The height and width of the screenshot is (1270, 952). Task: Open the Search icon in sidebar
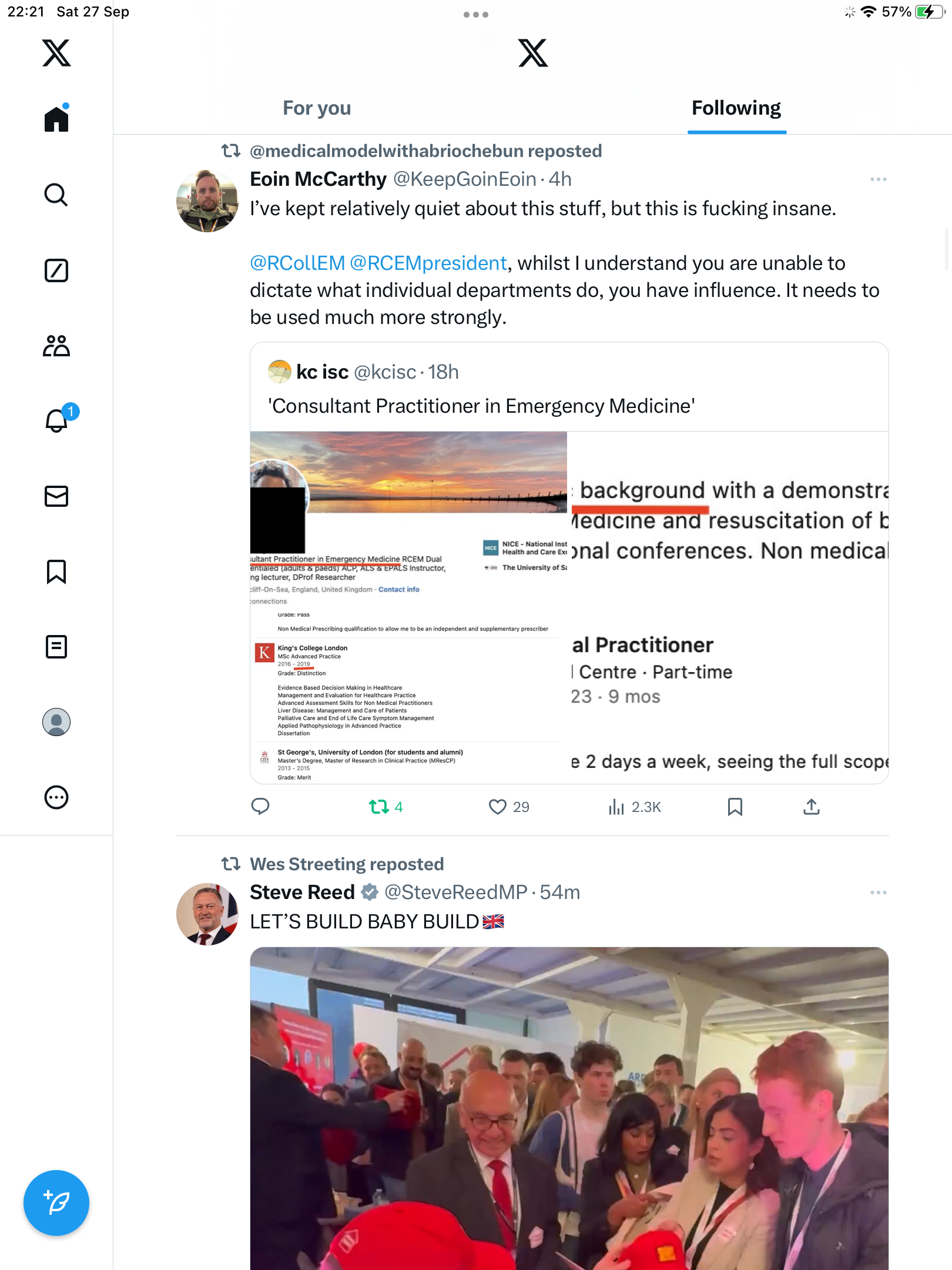[56, 195]
